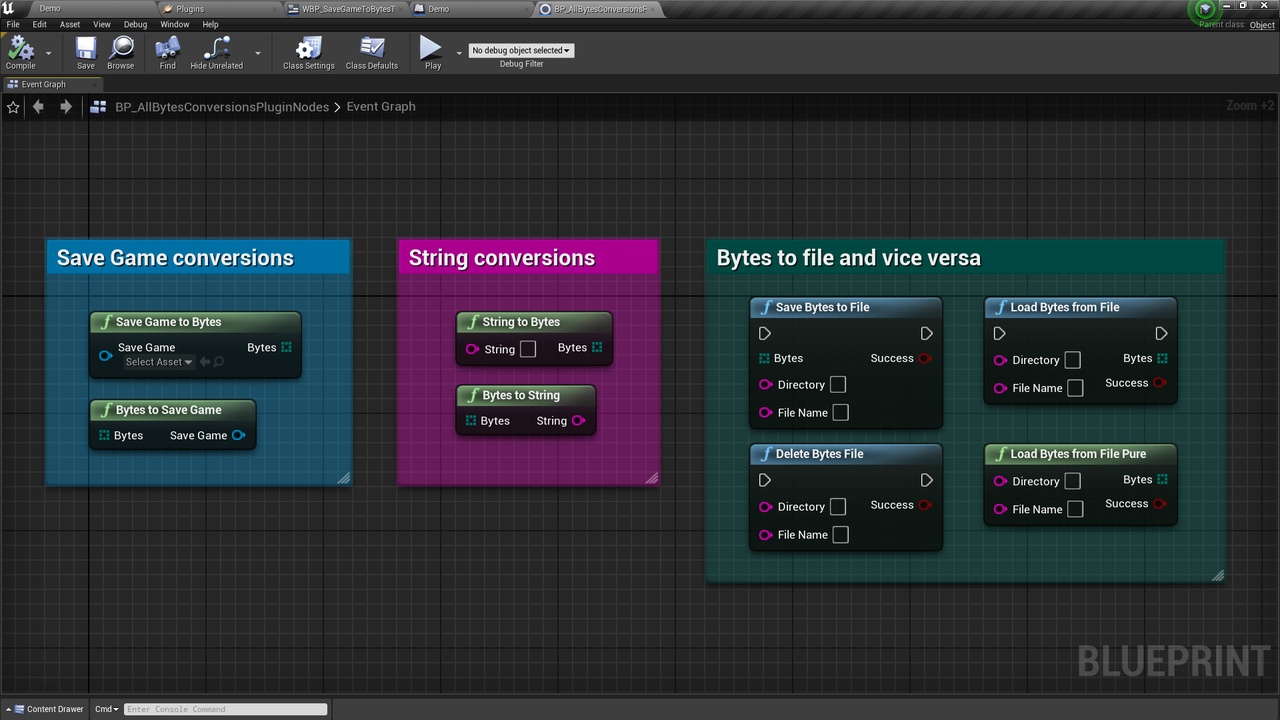Screen dimensions: 1280x720
Task: Open the View menu
Action: tap(102, 24)
